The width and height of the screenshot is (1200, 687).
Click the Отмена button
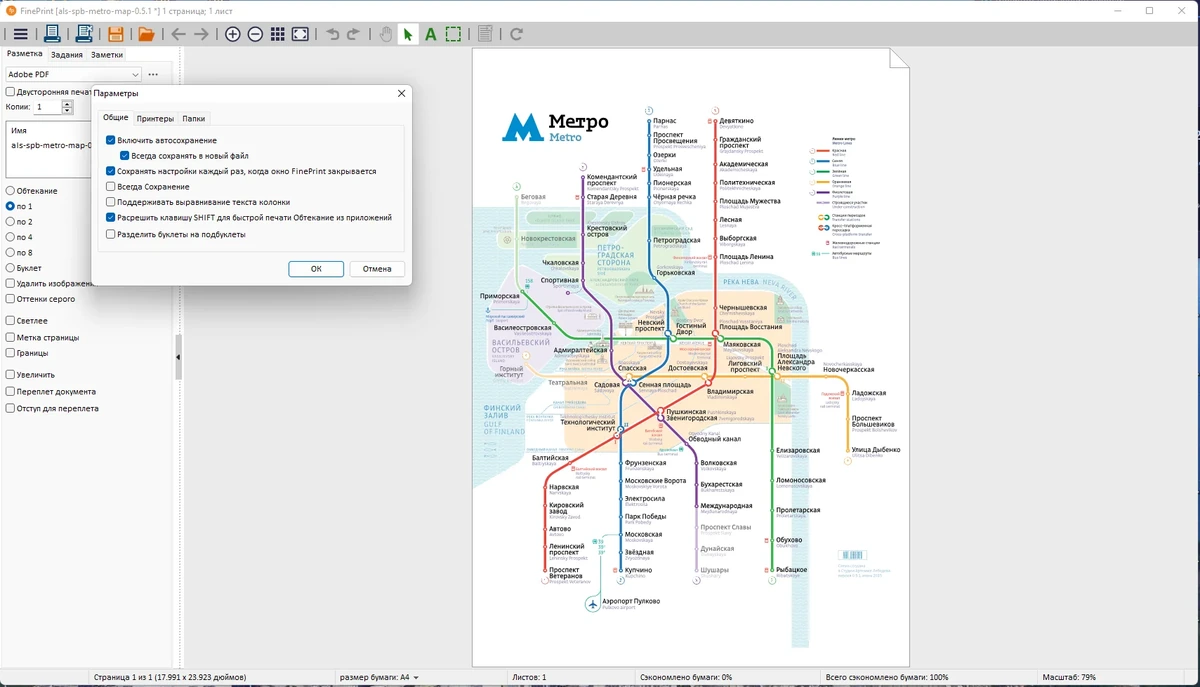click(377, 269)
